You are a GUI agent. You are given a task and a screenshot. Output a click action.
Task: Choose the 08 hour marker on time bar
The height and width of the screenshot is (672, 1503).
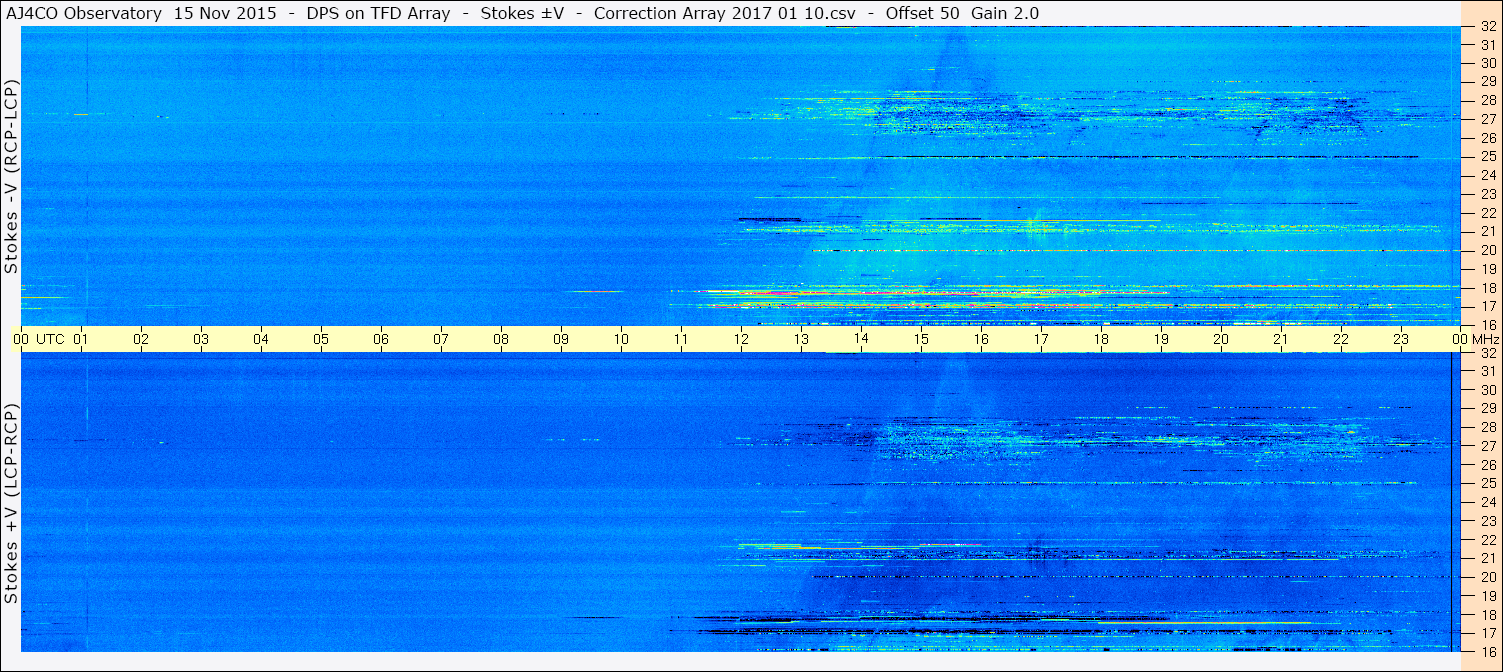[501, 339]
